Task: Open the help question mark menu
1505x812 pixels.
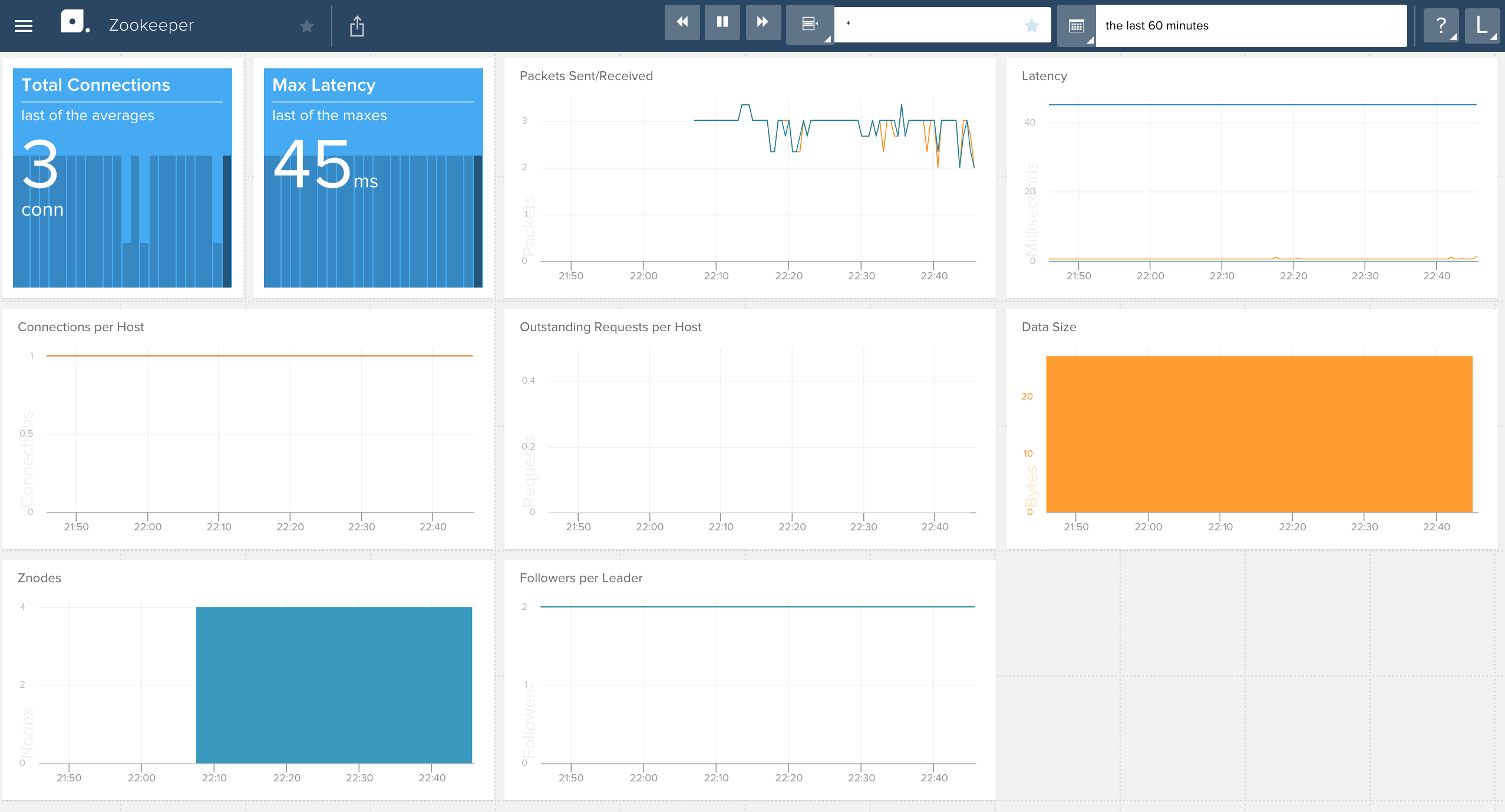Action: pyautogui.click(x=1441, y=25)
